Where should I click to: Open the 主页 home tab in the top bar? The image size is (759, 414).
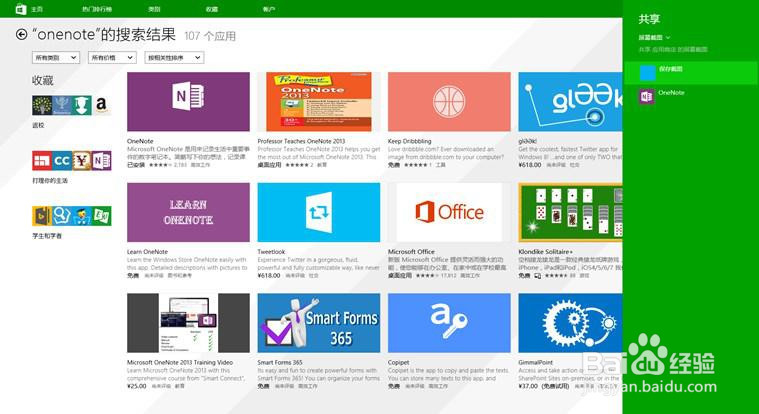(x=37, y=10)
